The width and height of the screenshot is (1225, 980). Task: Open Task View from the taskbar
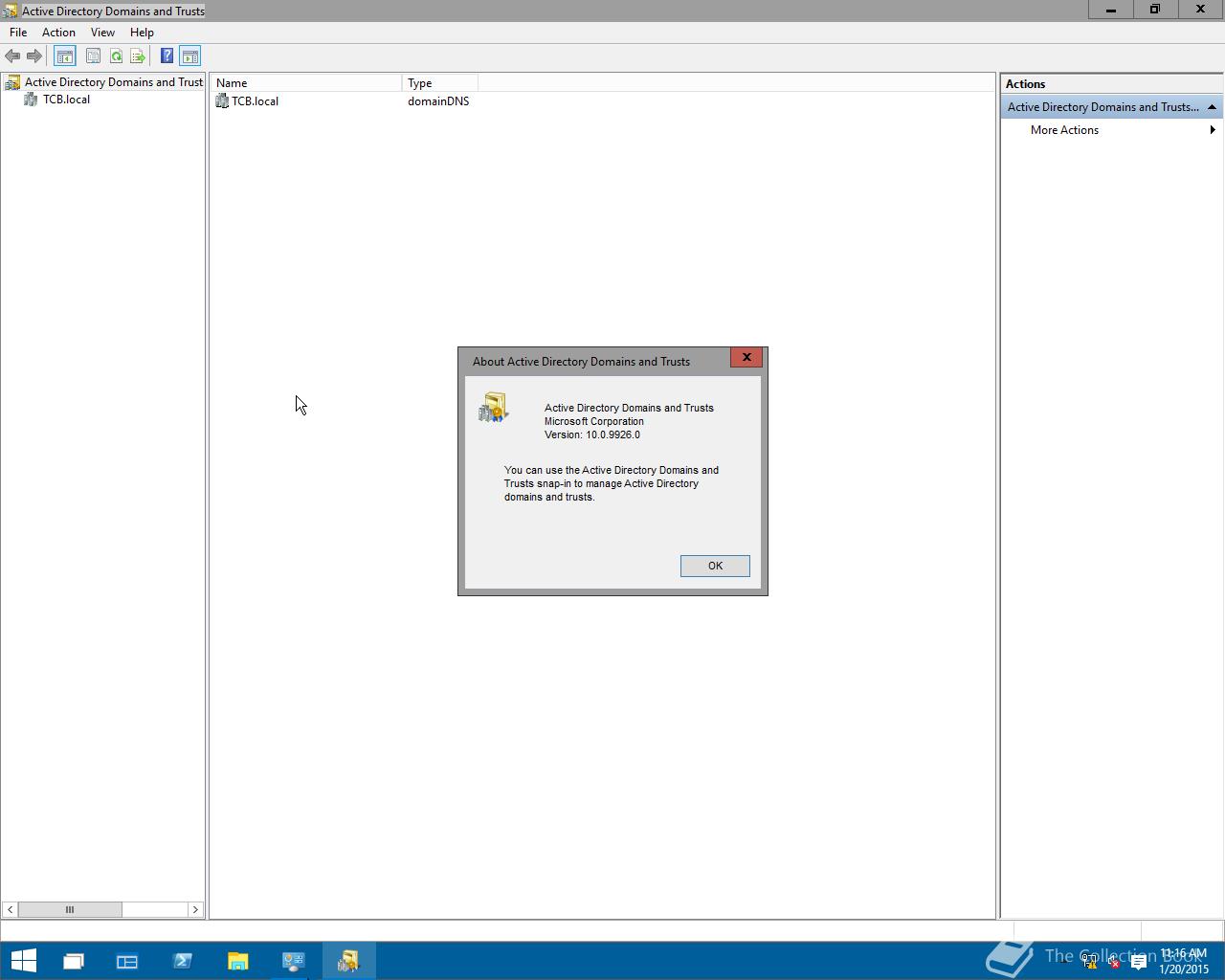tap(74, 960)
